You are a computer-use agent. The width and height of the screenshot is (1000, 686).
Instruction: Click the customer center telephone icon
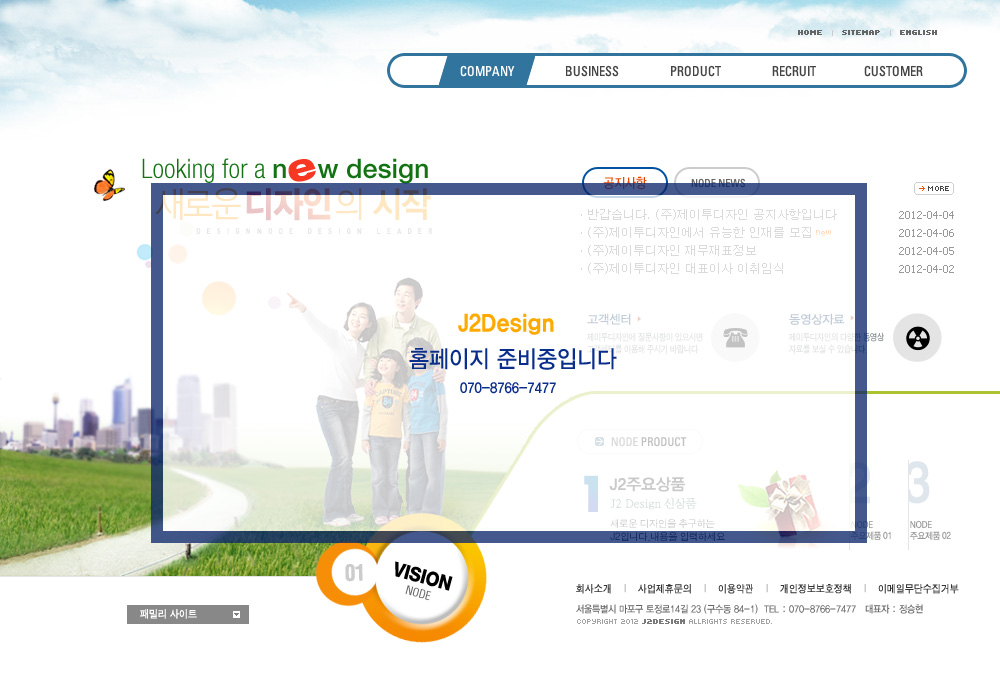(x=735, y=337)
